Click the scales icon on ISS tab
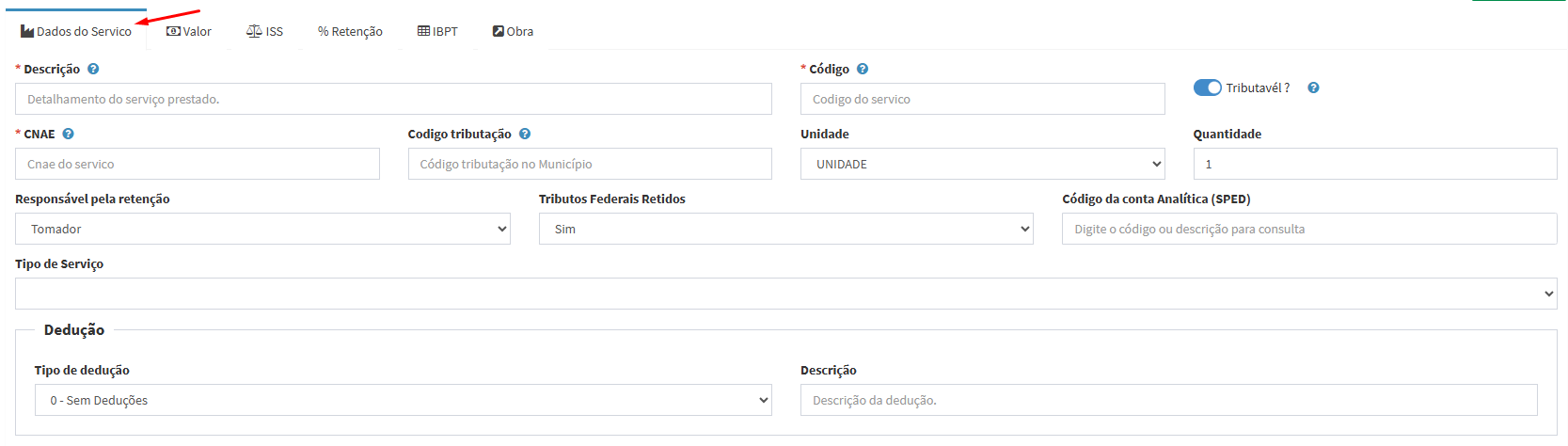The height and width of the screenshot is (446, 1568). [254, 32]
